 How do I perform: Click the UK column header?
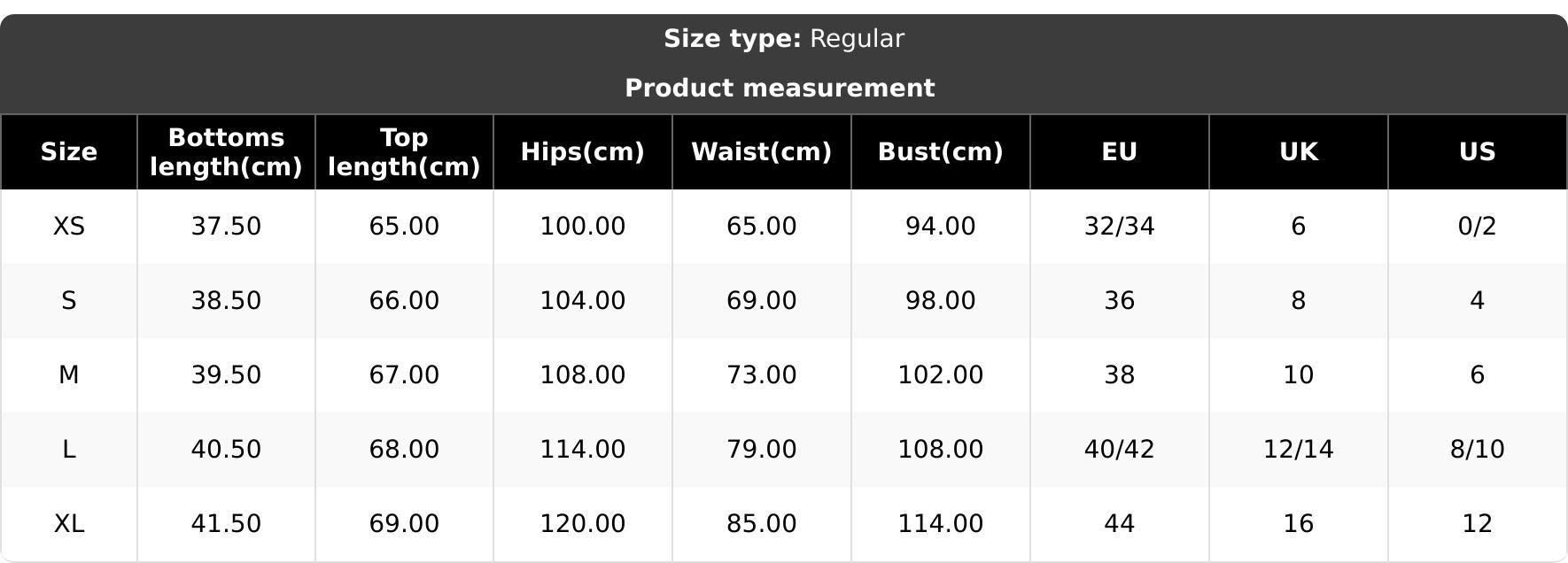click(x=1298, y=152)
